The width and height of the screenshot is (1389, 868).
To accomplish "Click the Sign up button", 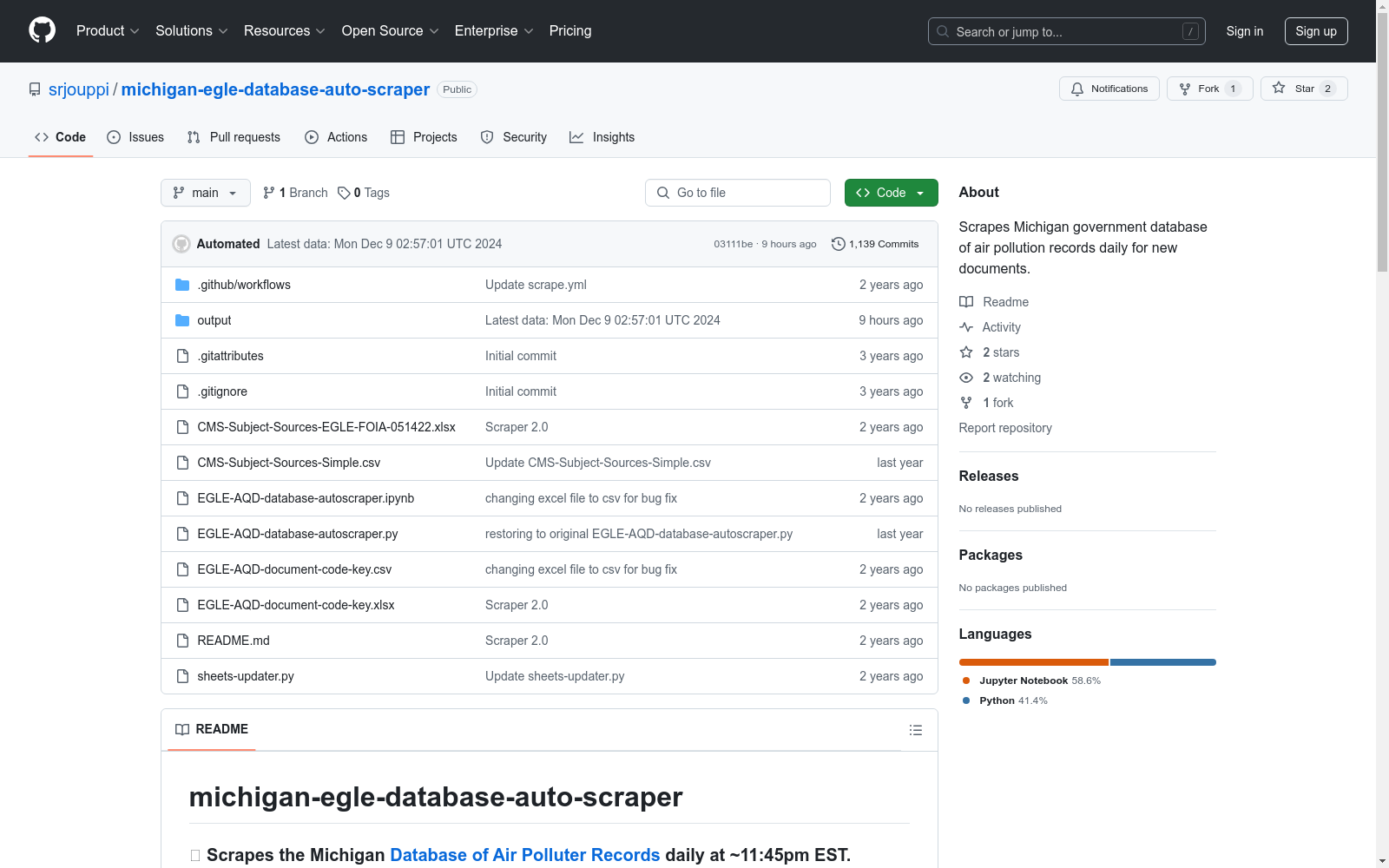I will (1316, 31).
